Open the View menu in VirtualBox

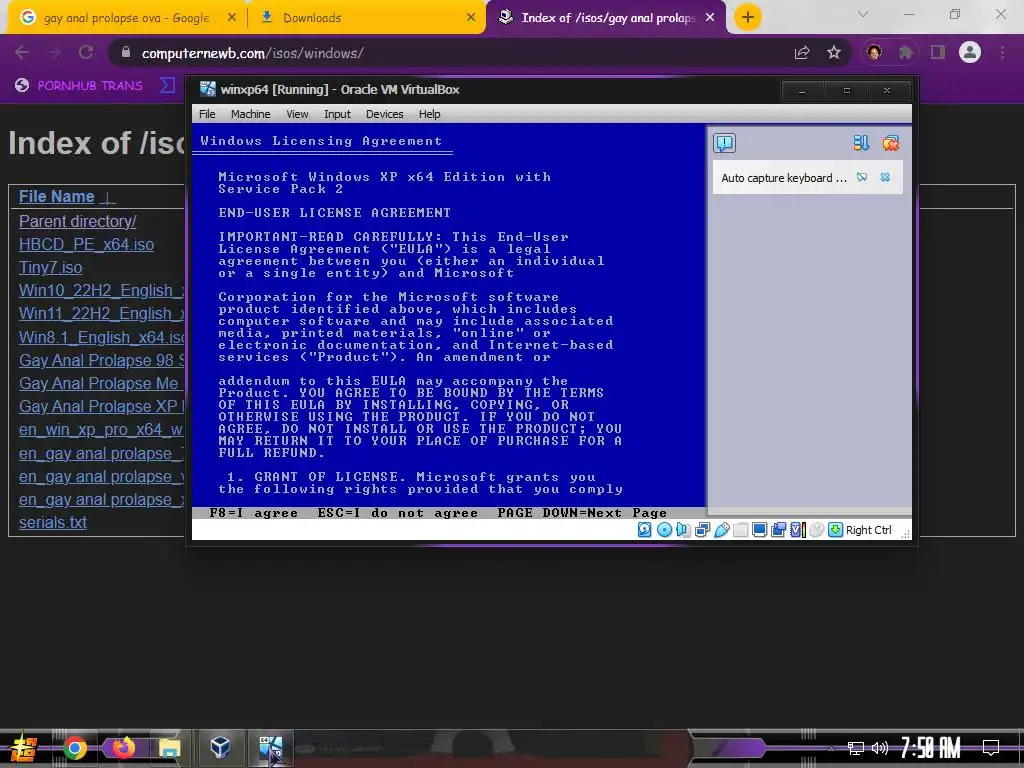click(x=297, y=114)
